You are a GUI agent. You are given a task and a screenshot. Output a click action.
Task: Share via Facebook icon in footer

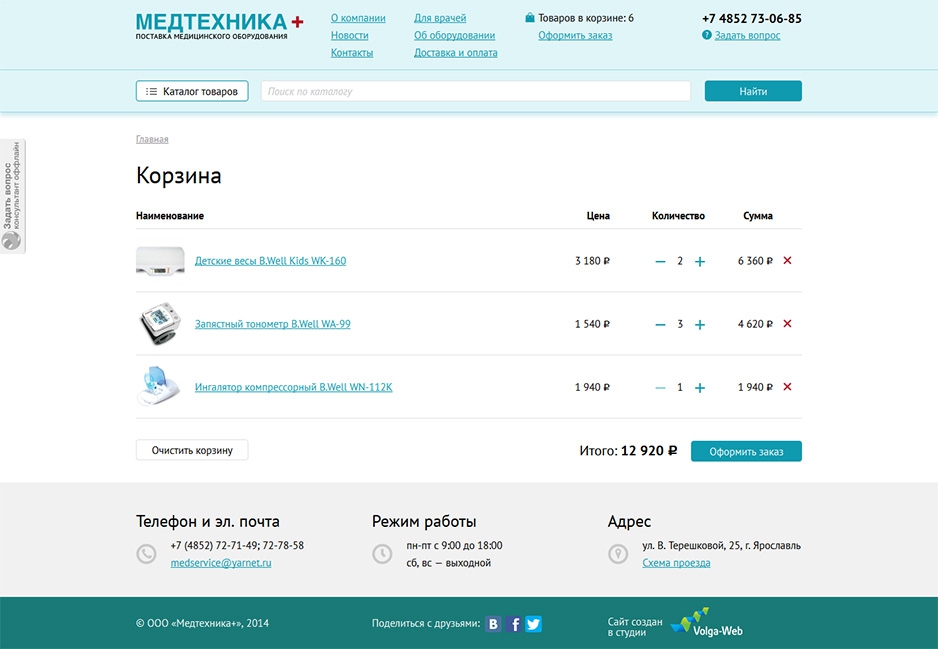tap(513, 624)
